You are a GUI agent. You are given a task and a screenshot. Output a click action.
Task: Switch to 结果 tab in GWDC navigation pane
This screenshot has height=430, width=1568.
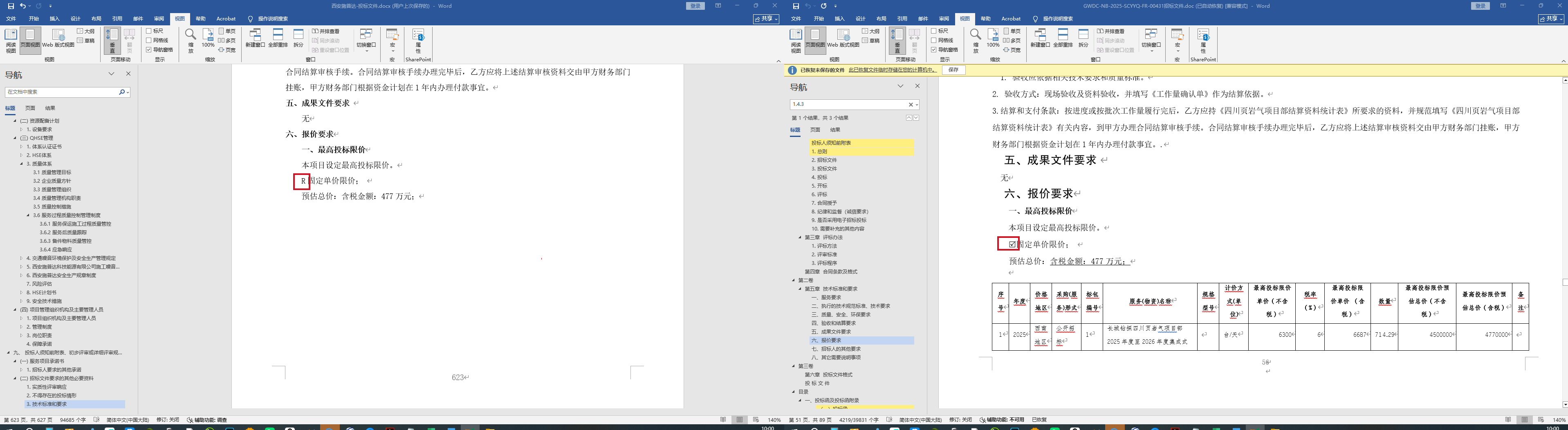tap(835, 130)
